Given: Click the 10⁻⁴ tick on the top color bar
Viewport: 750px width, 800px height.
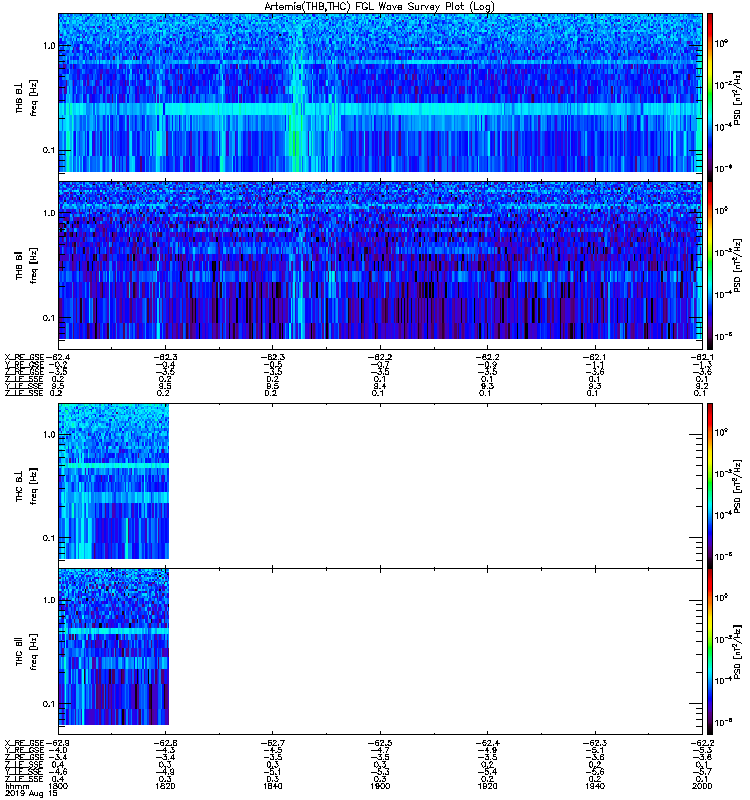Looking at the screenshot, I should click(722, 127).
